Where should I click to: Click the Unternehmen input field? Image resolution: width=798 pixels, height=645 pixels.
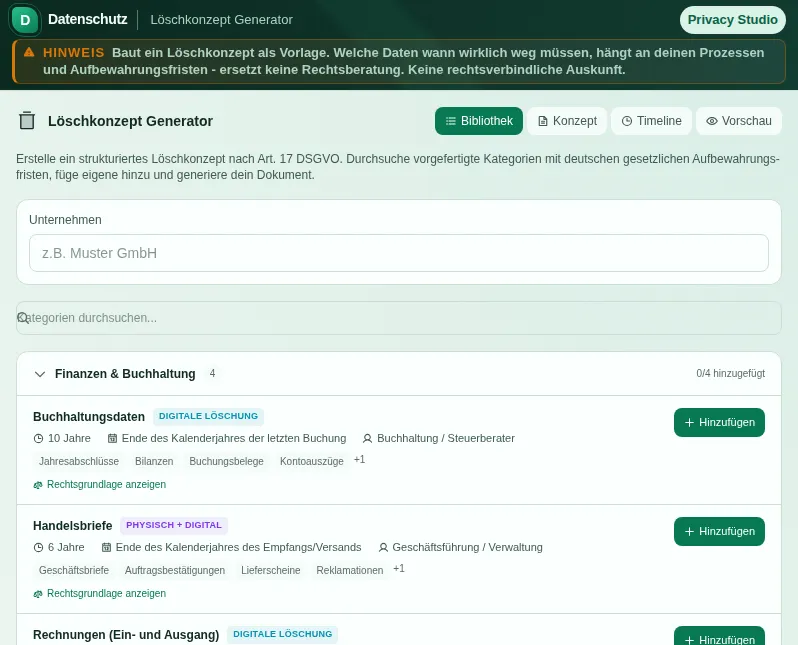click(398, 253)
